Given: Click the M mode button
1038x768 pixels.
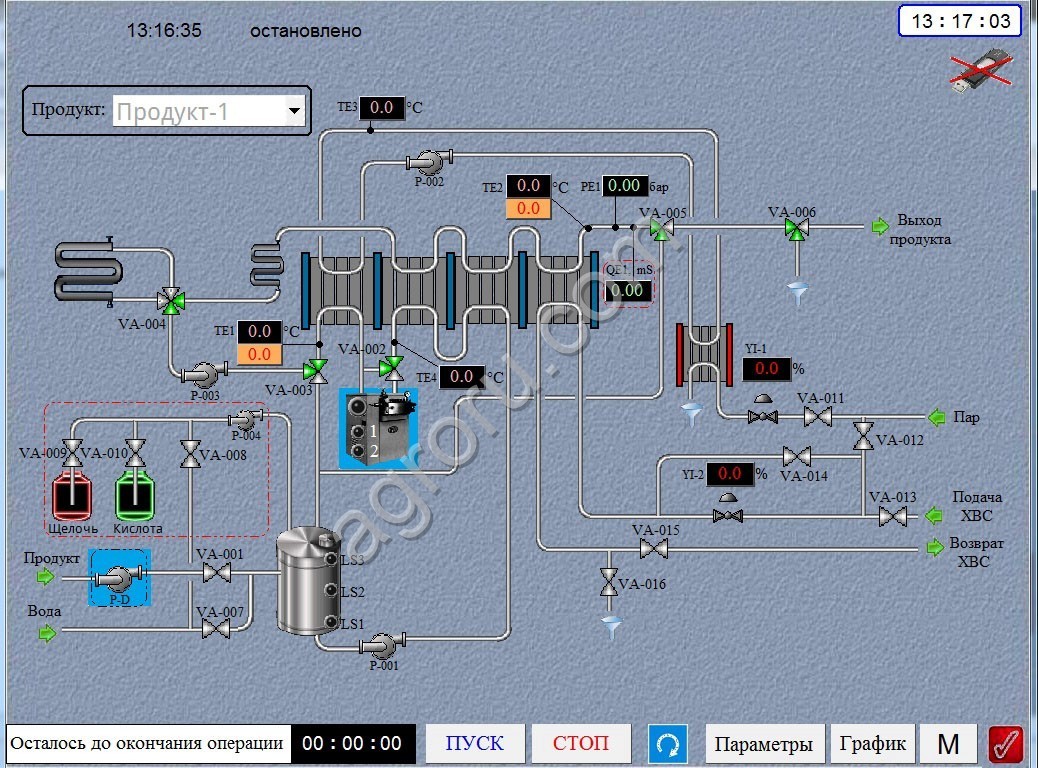Looking at the screenshot, I should (948, 744).
